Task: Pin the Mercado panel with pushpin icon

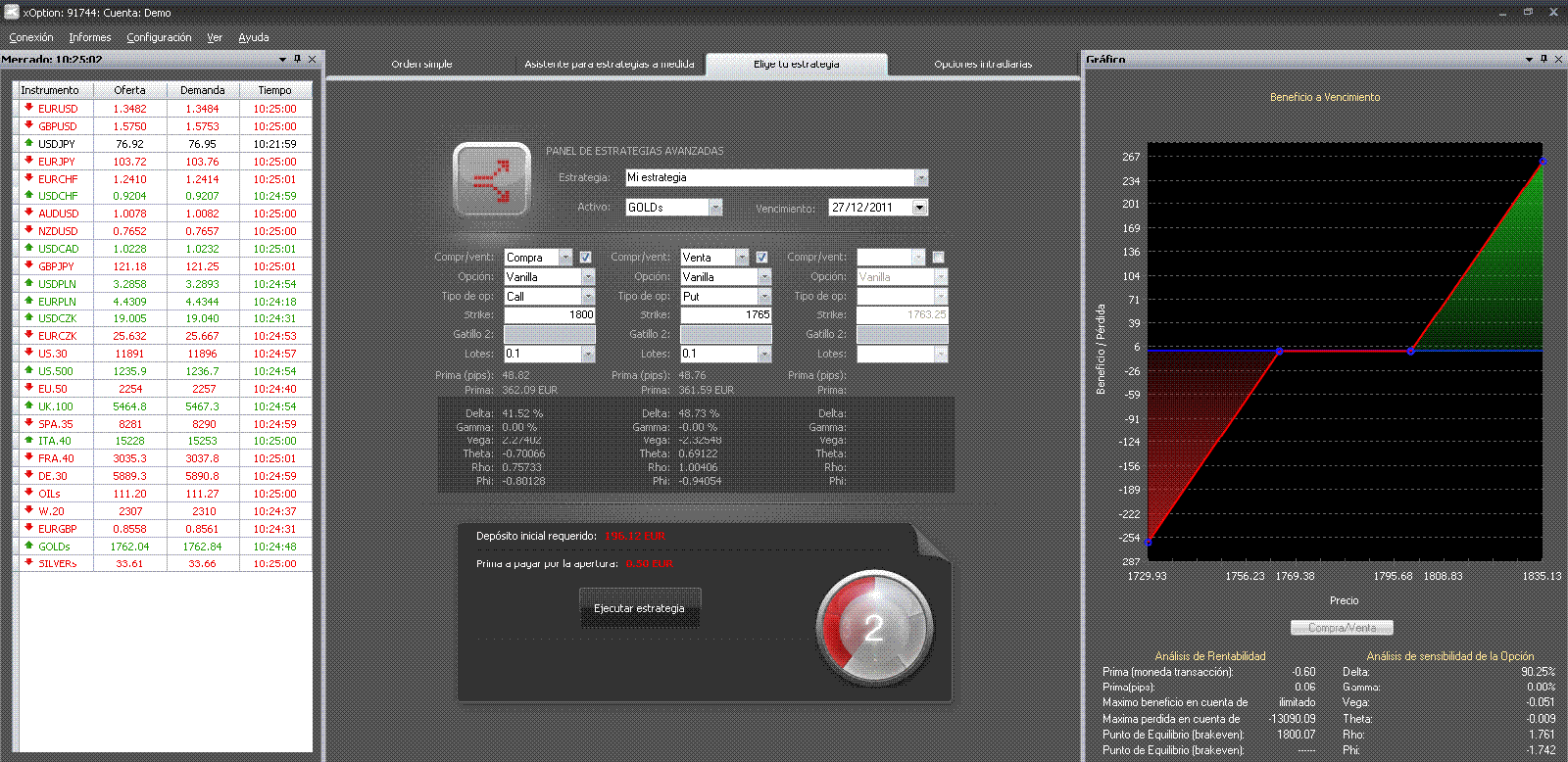Action: pyautogui.click(x=298, y=59)
